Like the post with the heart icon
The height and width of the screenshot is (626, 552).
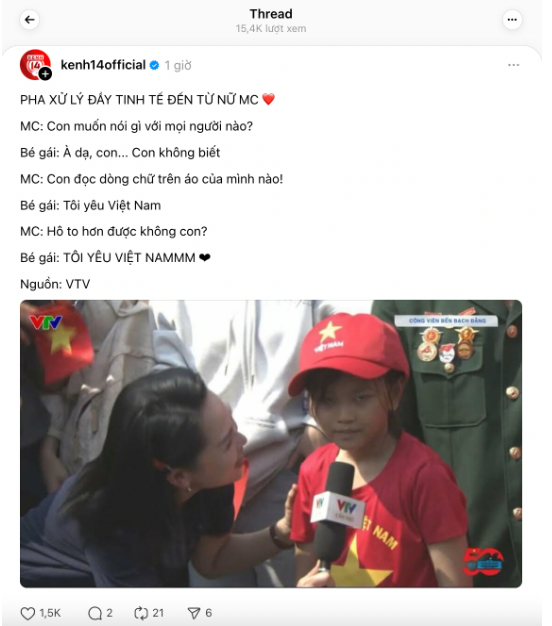[x=28, y=613]
